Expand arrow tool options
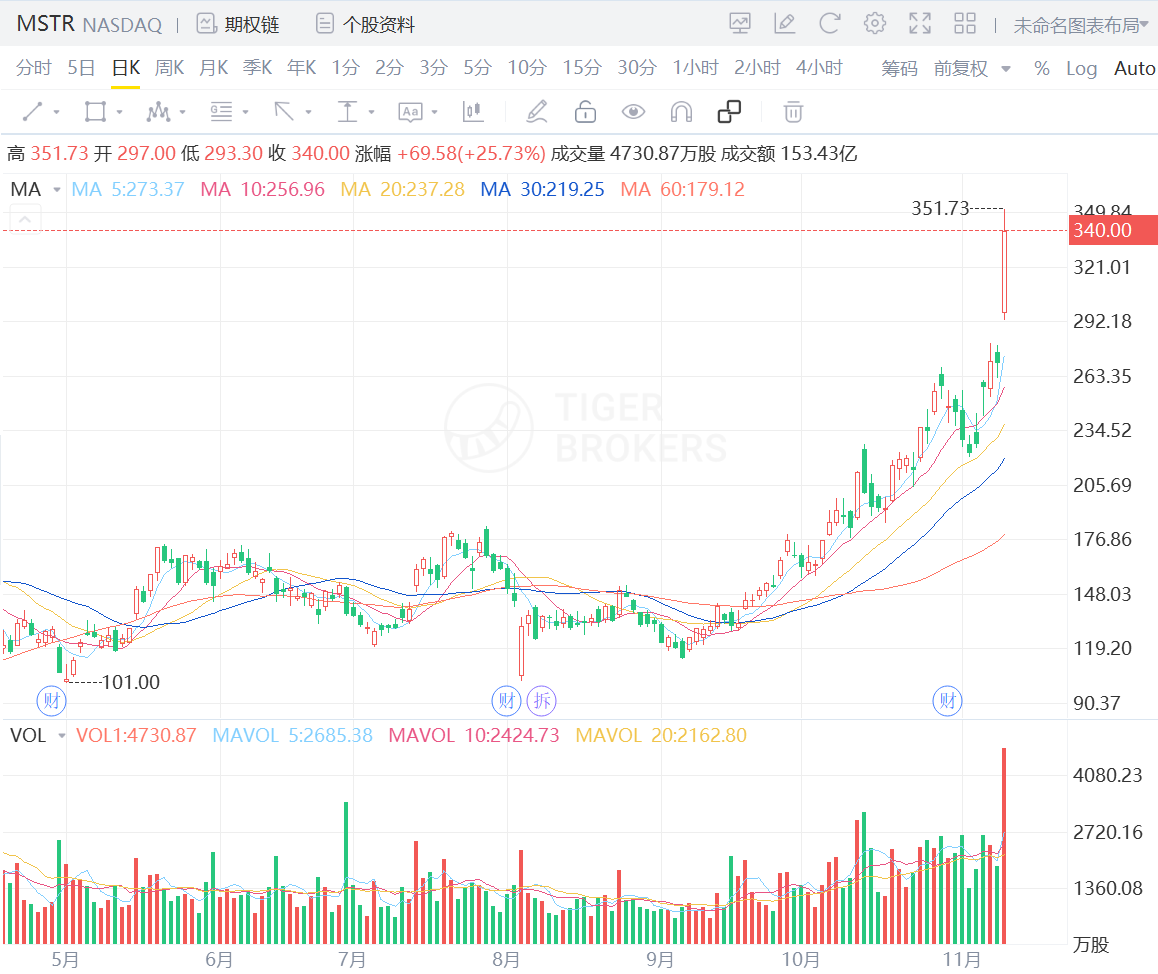The height and width of the screenshot is (974, 1158). (x=308, y=112)
